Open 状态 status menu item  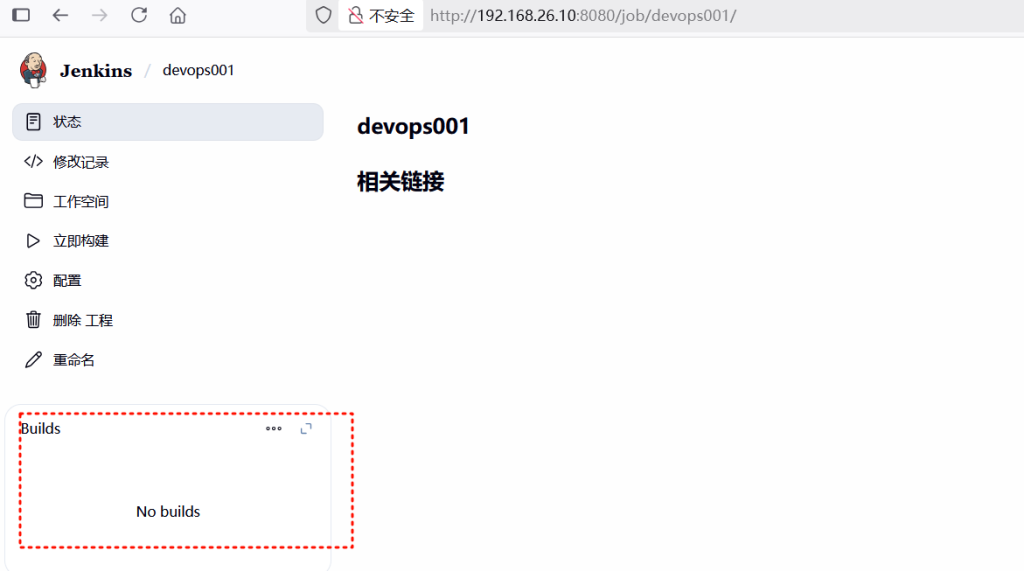[68, 122]
